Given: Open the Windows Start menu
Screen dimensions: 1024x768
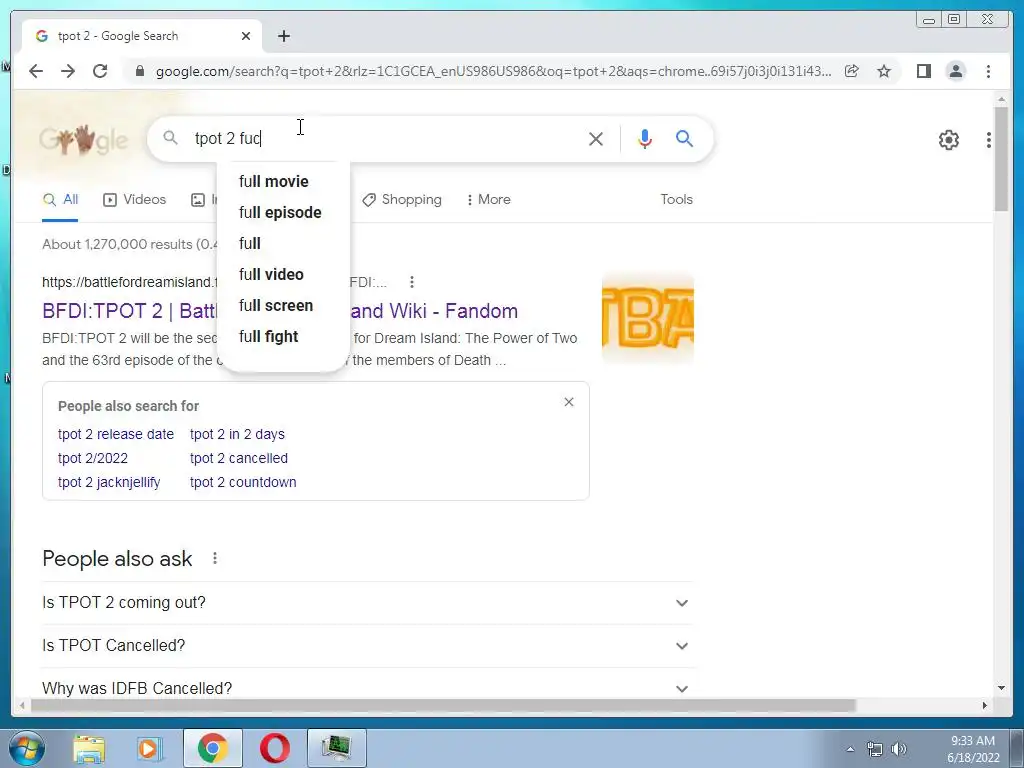Looking at the screenshot, I should point(27,748).
